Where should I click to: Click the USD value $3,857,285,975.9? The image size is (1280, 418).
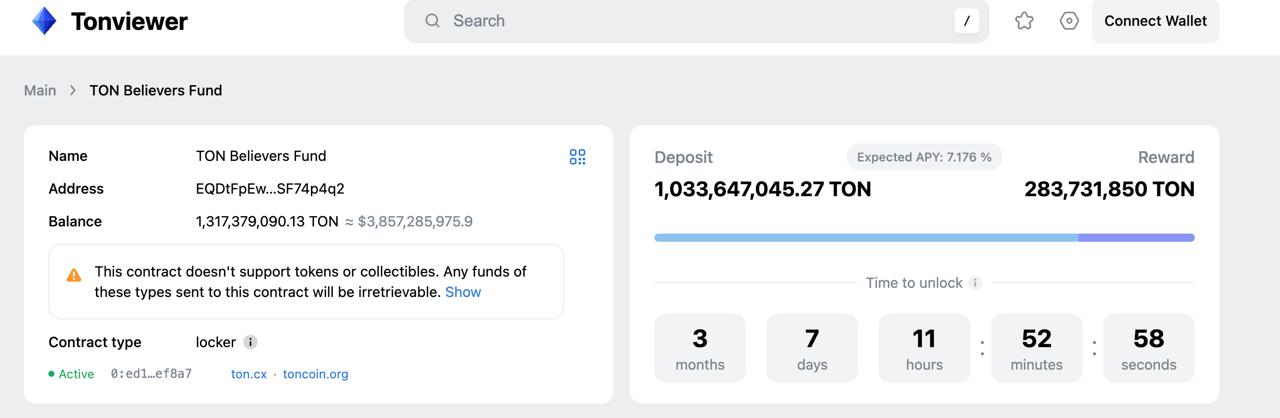click(x=415, y=222)
